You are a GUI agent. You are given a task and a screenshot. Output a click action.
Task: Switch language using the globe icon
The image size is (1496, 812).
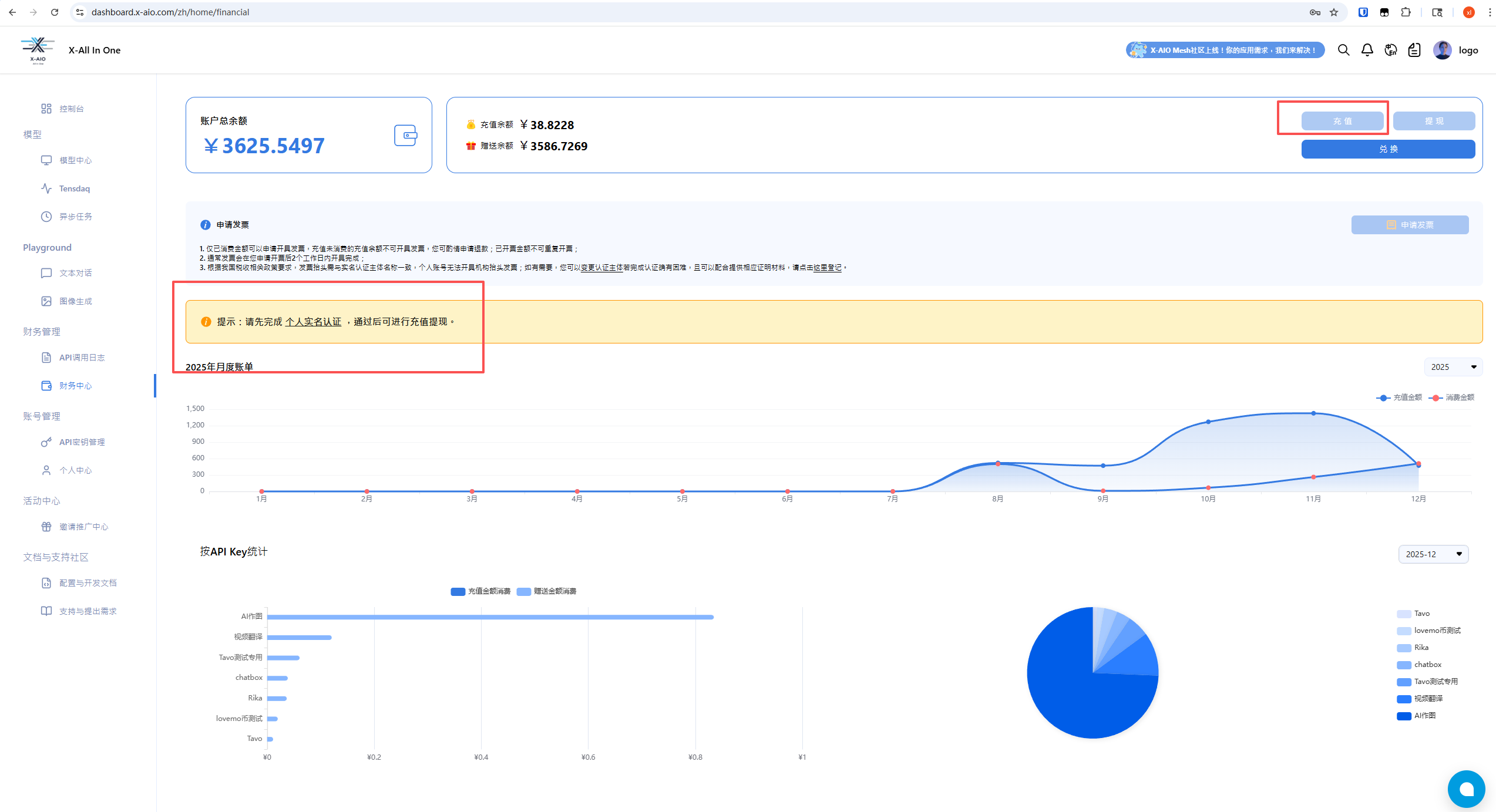[x=1390, y=50]
